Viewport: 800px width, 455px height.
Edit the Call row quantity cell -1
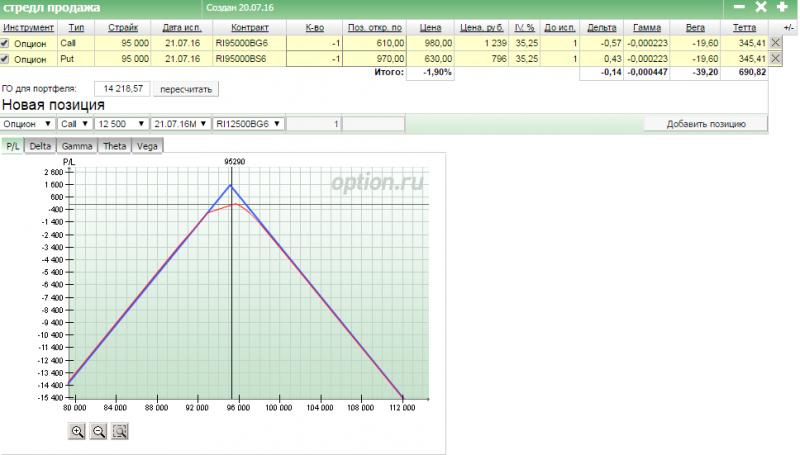coord(314,43)
